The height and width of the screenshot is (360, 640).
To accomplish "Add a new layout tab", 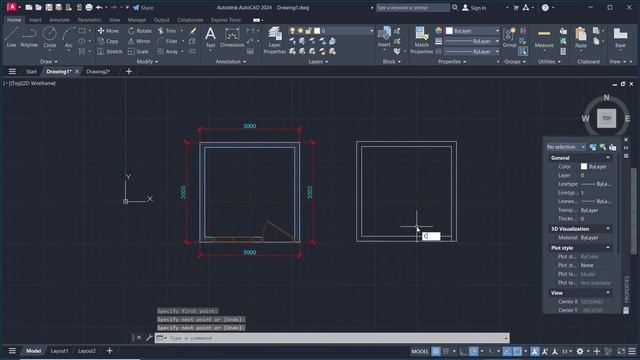I will click(x=109, y=351).
